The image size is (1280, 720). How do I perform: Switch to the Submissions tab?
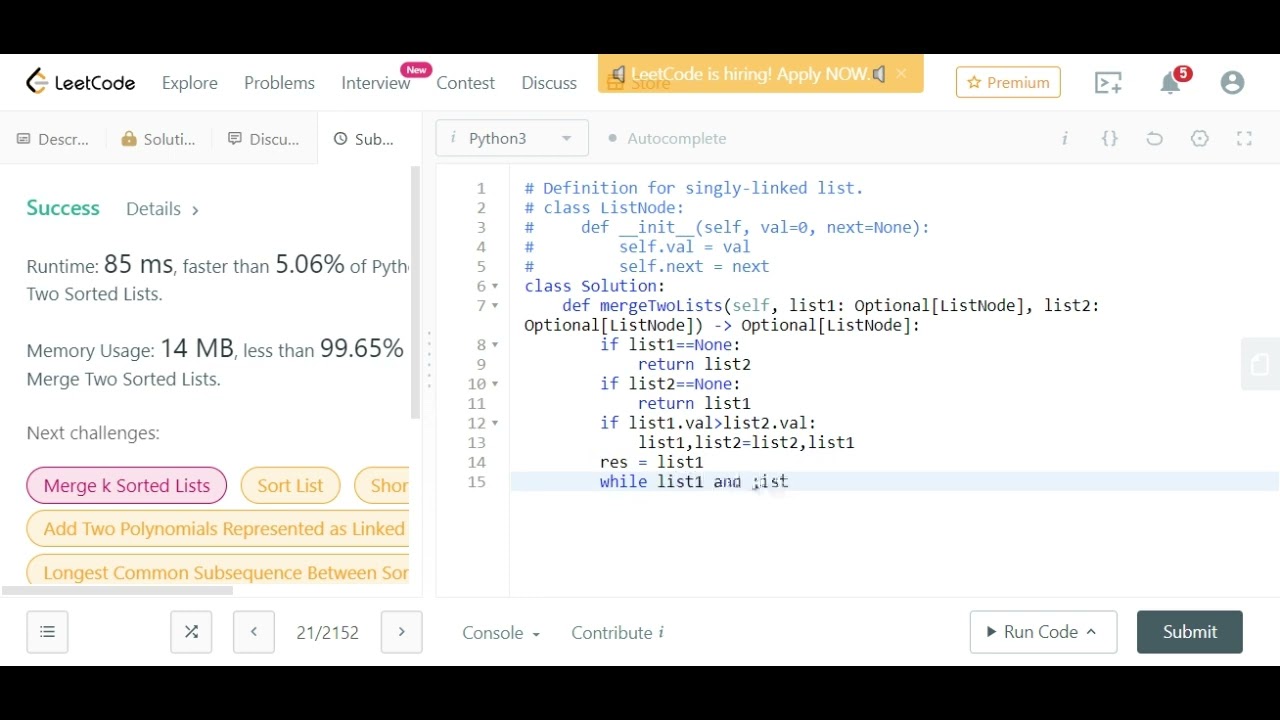point(365,139)
